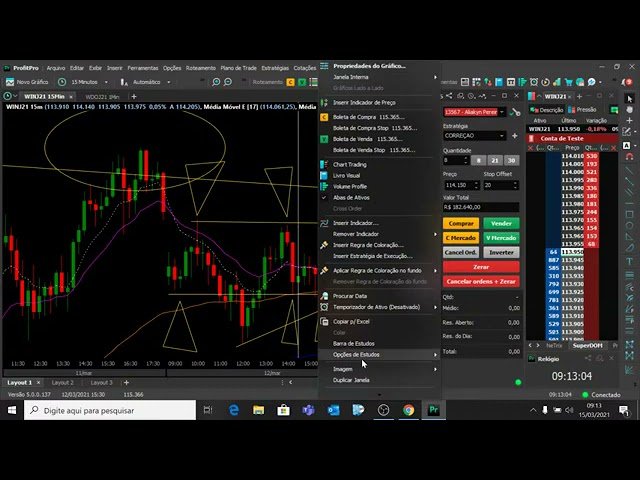Select the circle drawing tool in sidebar
Screen dimensions: 640x480
click(629, 225)
